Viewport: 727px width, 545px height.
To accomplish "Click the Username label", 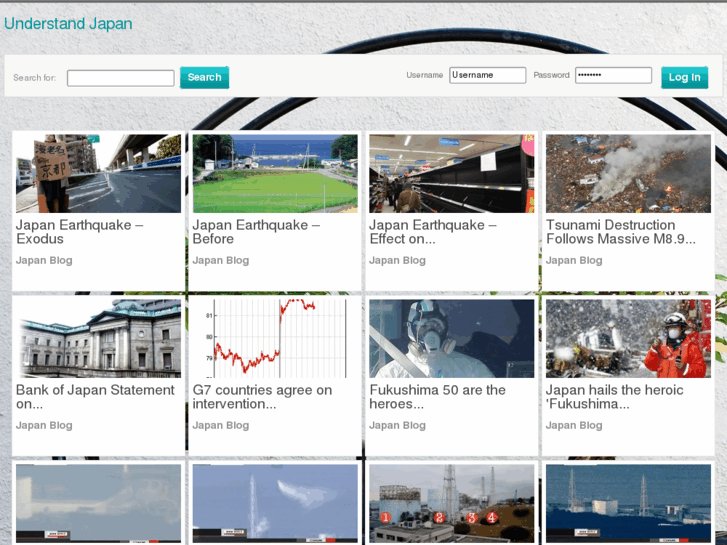I will (425, 75).
